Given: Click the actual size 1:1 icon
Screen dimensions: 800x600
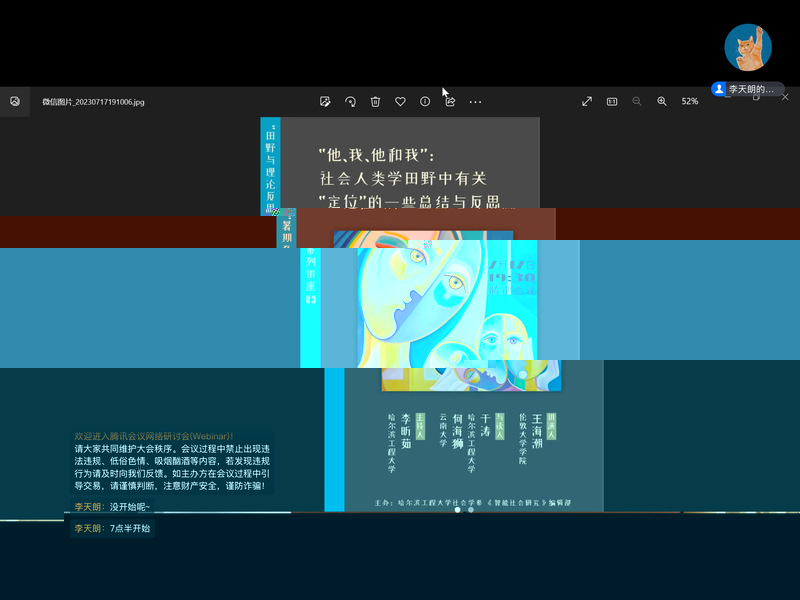Looking at the screenshot, I should (x=612, y=102).
